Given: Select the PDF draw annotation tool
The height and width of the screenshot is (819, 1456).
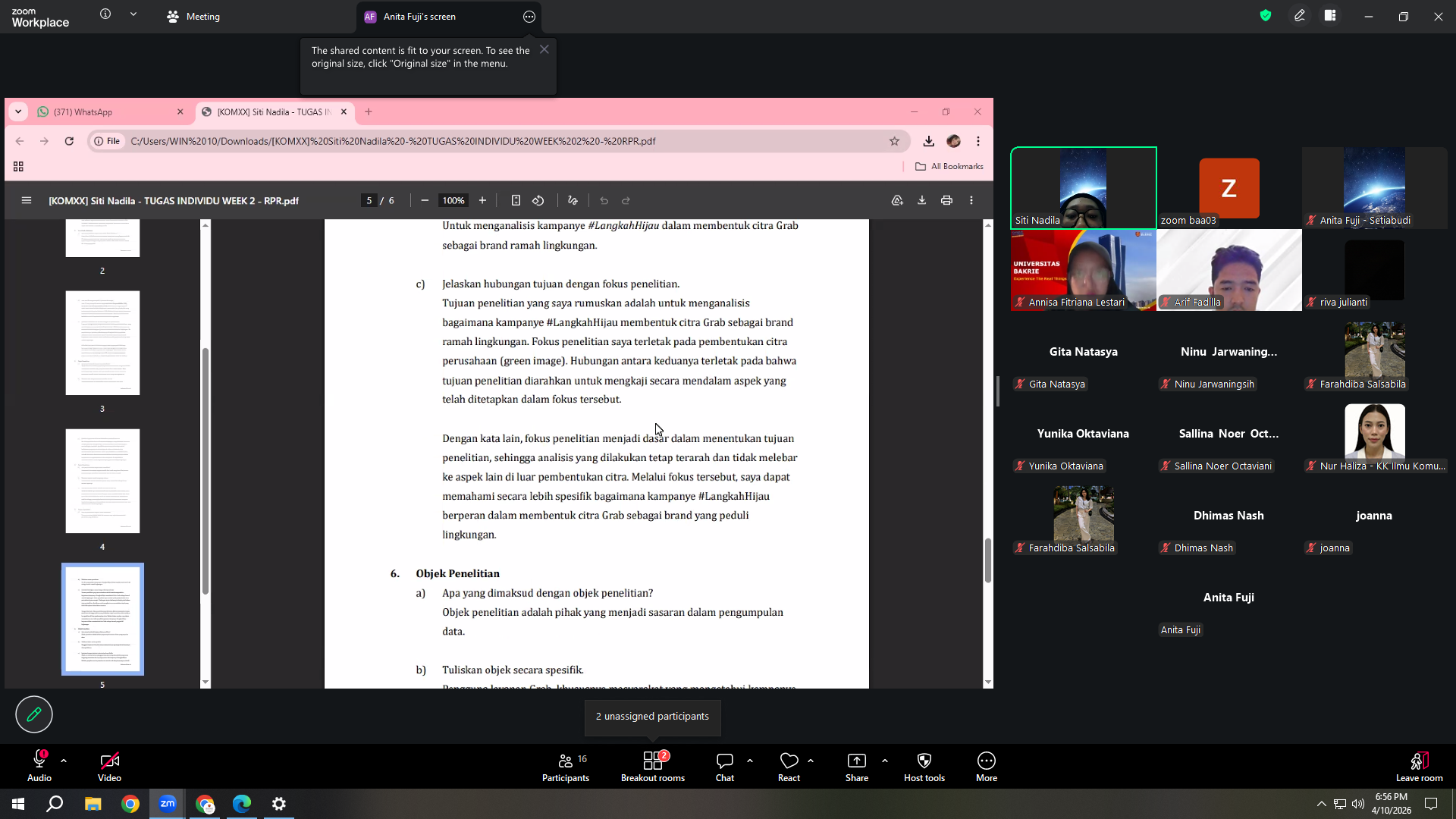Looking at the screenshot, I should [573, 201].
